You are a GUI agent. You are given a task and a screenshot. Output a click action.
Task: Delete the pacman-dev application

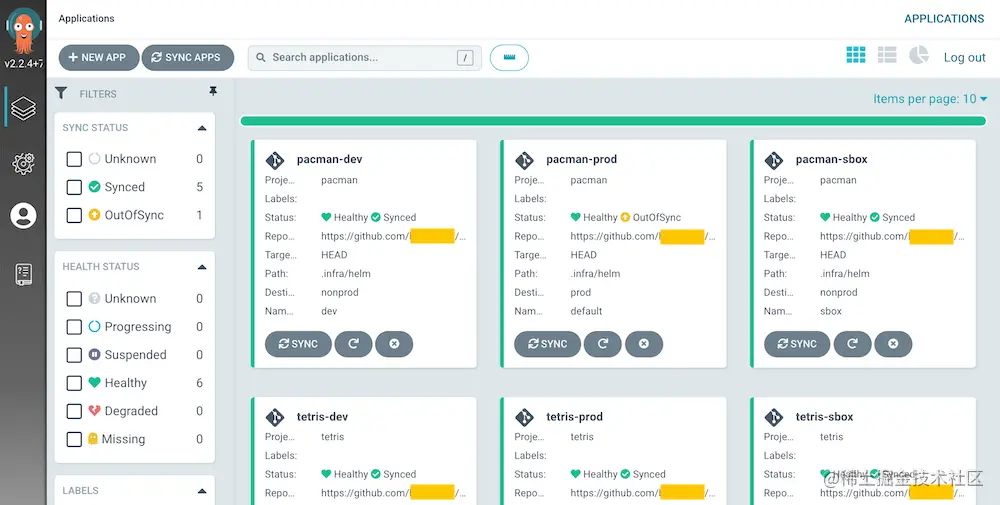tap(394, 344)
